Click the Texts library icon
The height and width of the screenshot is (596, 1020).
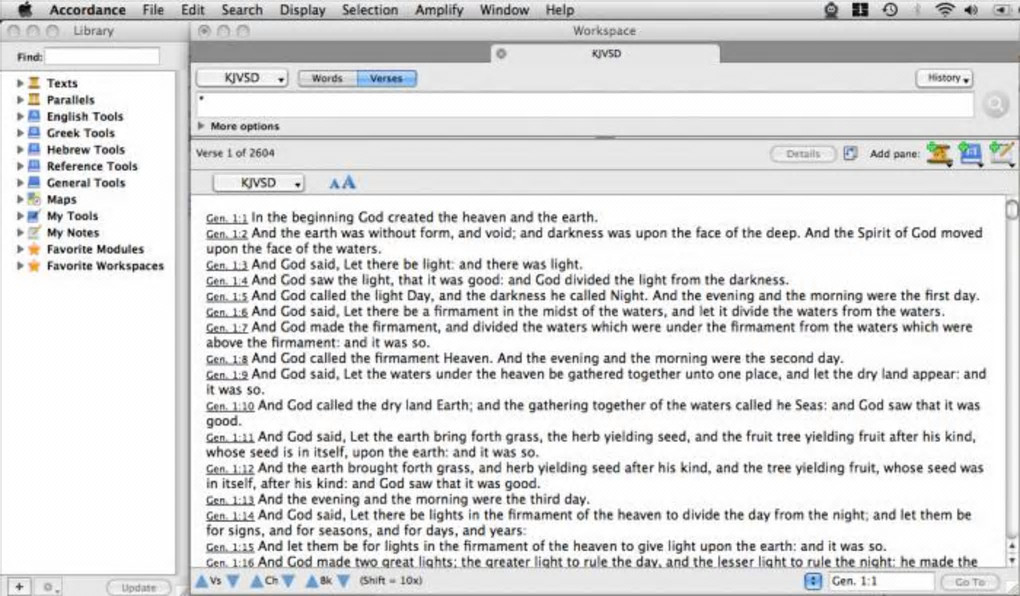(x=34, y=83)
